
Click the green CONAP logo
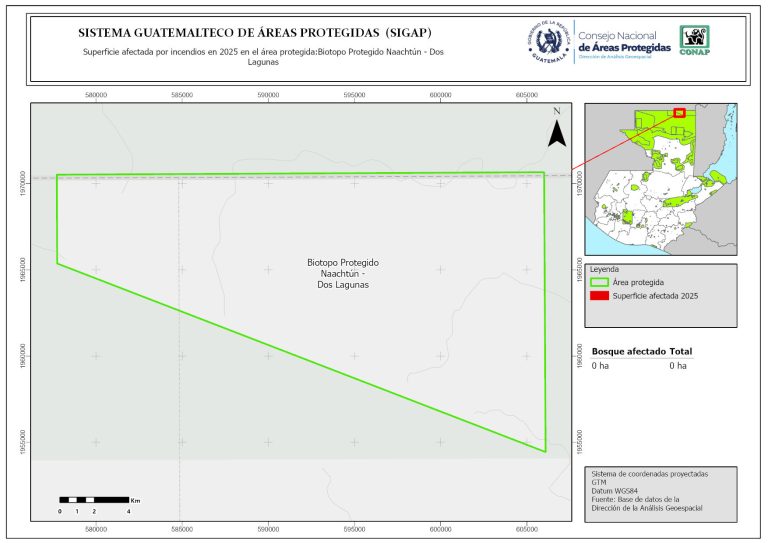[696, 38]
